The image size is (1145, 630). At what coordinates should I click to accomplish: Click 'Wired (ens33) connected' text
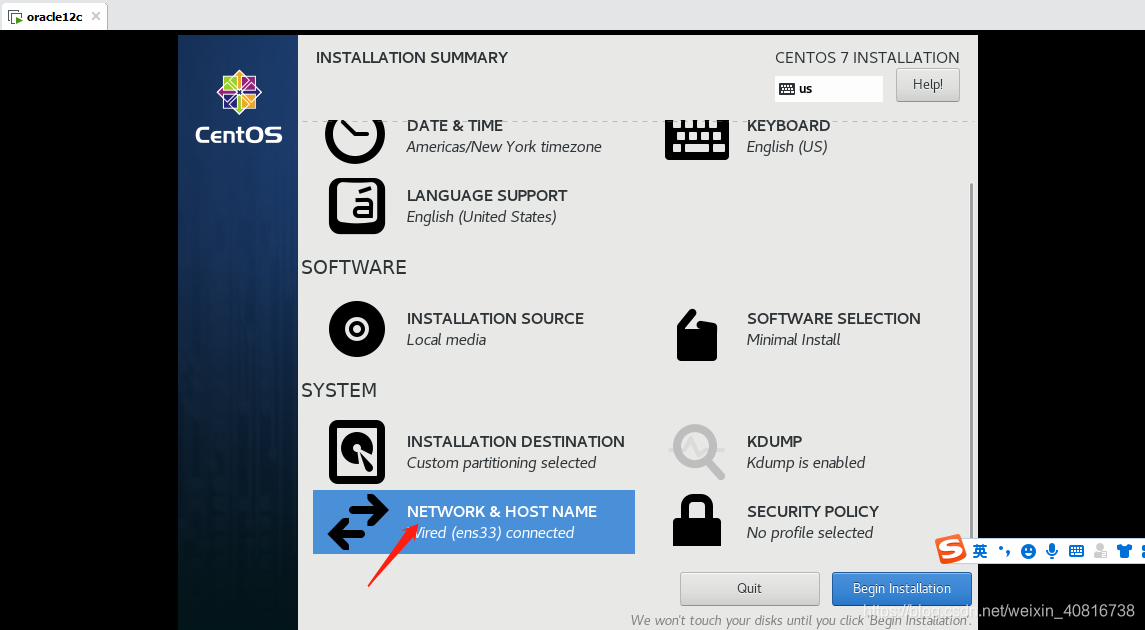coord(491,533)
